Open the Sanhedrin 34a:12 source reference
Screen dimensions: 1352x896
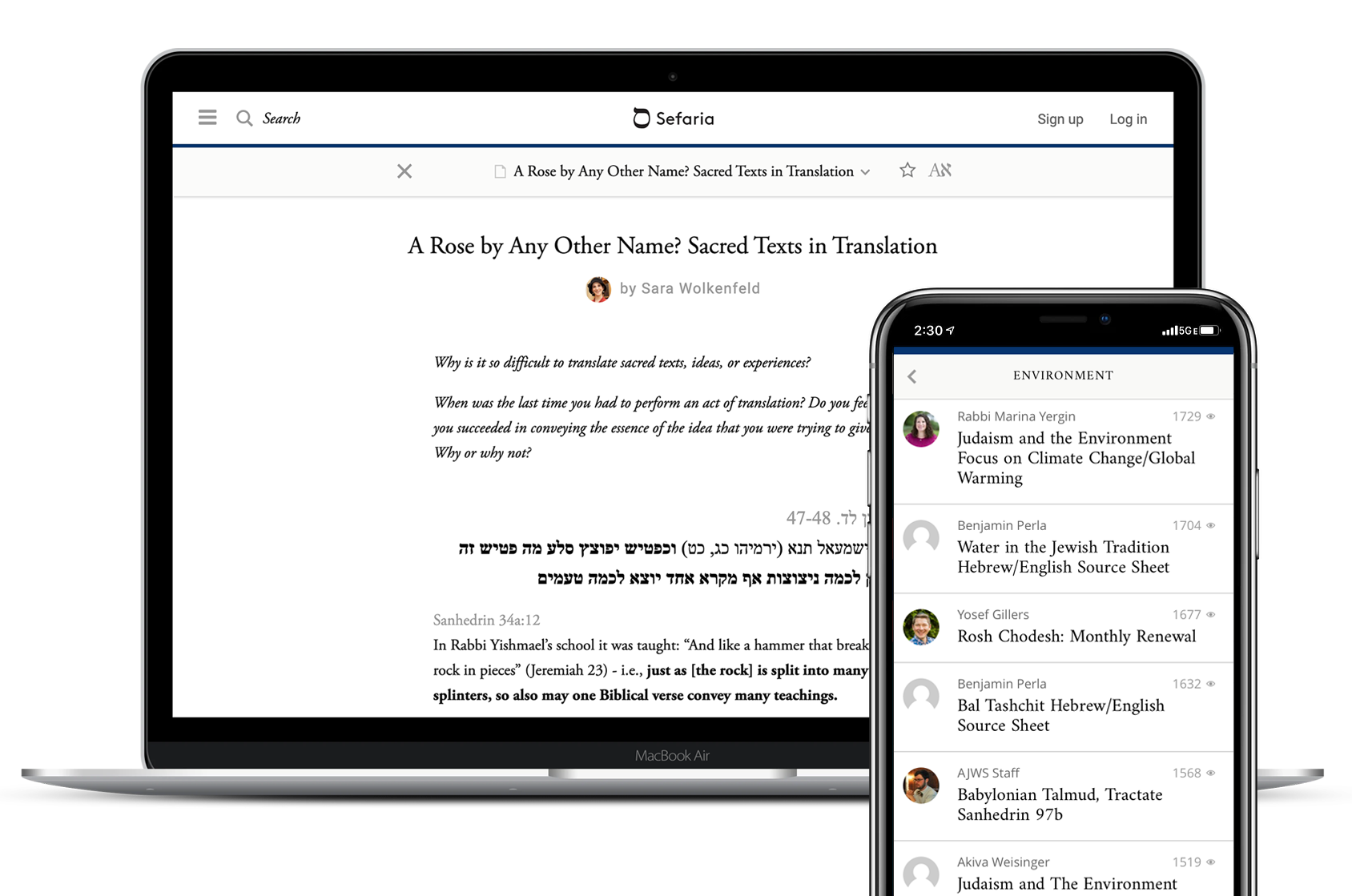tap(486, 620)
